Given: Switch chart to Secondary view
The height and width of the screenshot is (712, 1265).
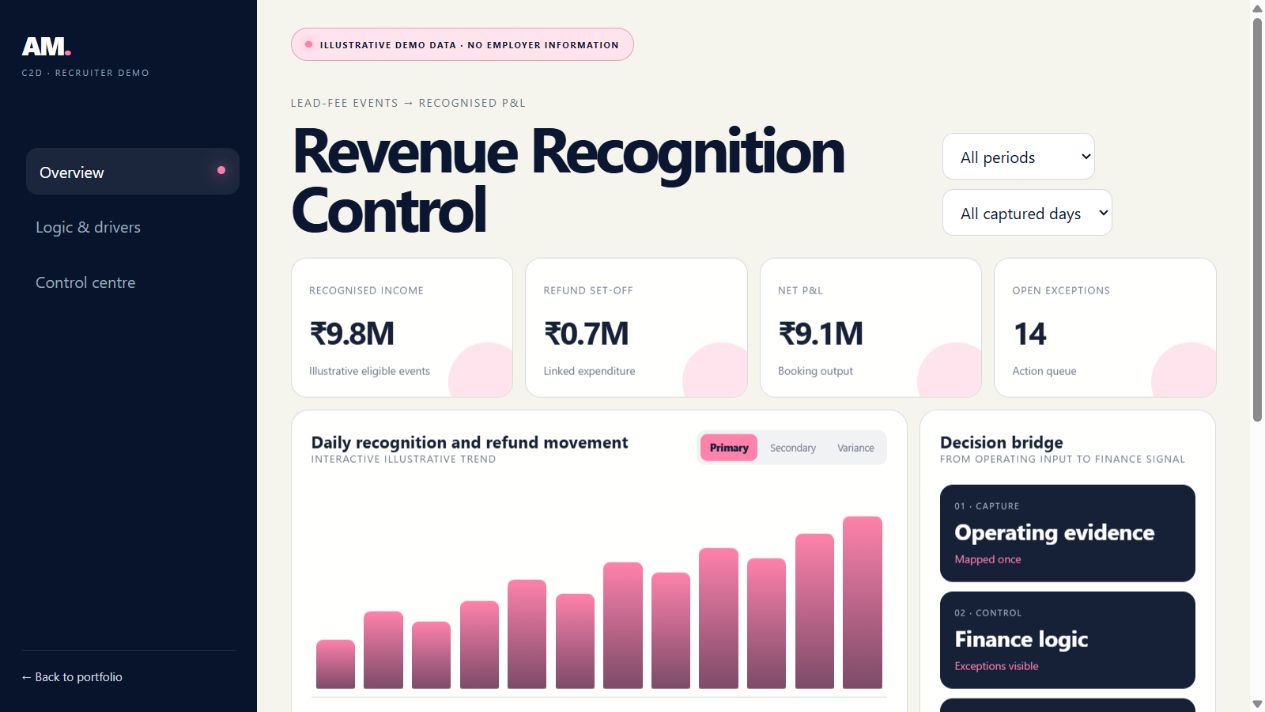Looking at the screenshot, I should (793, 448).
